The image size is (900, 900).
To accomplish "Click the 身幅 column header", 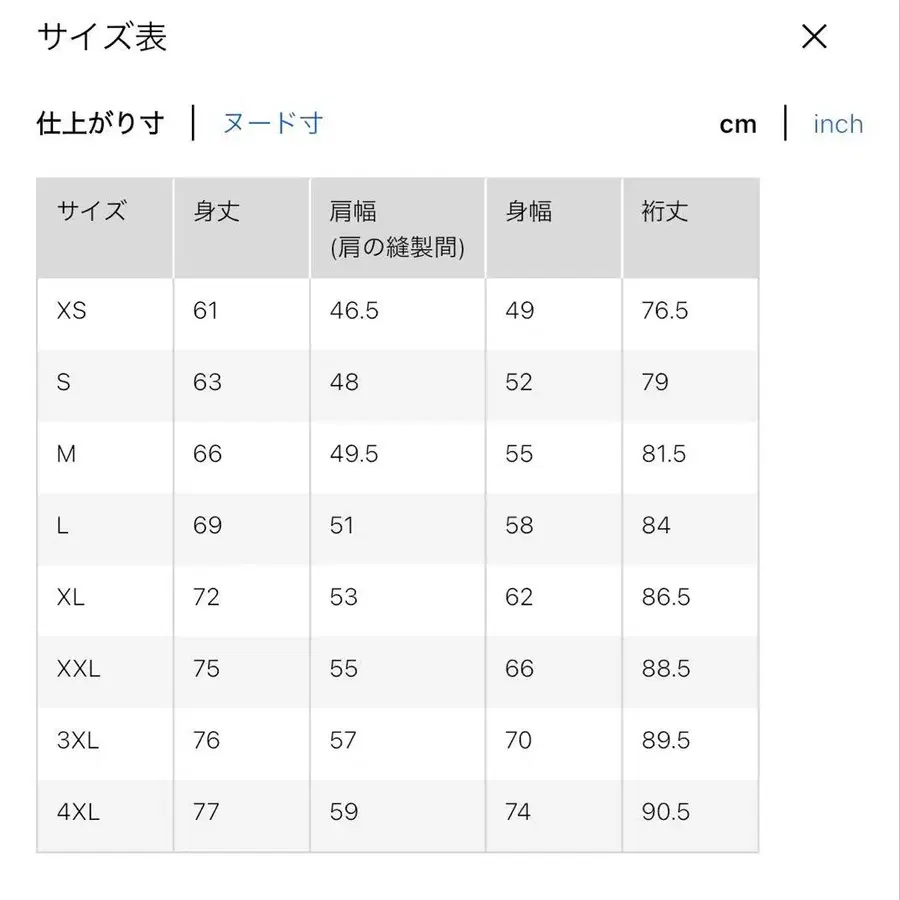I will [x=528, y=211].
